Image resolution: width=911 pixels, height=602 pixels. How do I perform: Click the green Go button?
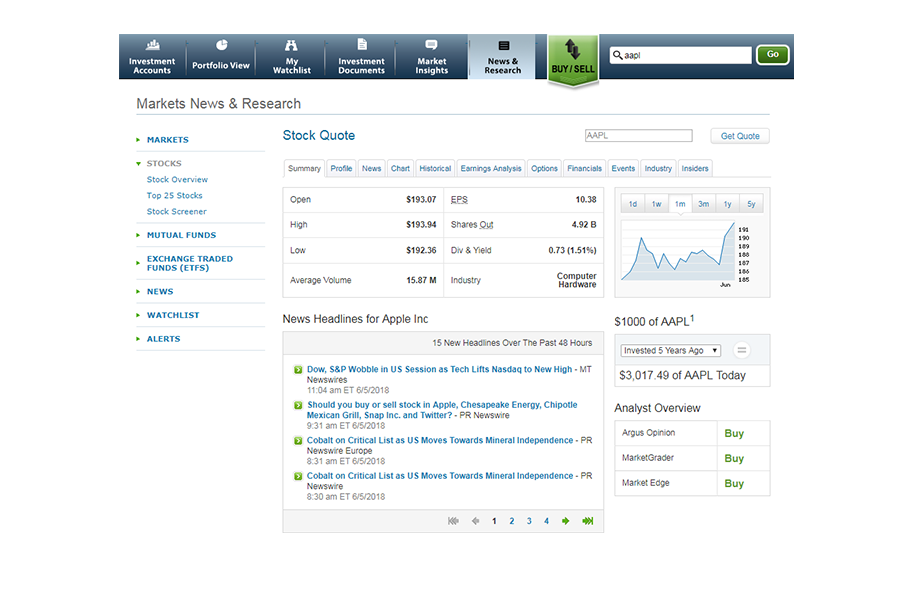pos(772,55)
